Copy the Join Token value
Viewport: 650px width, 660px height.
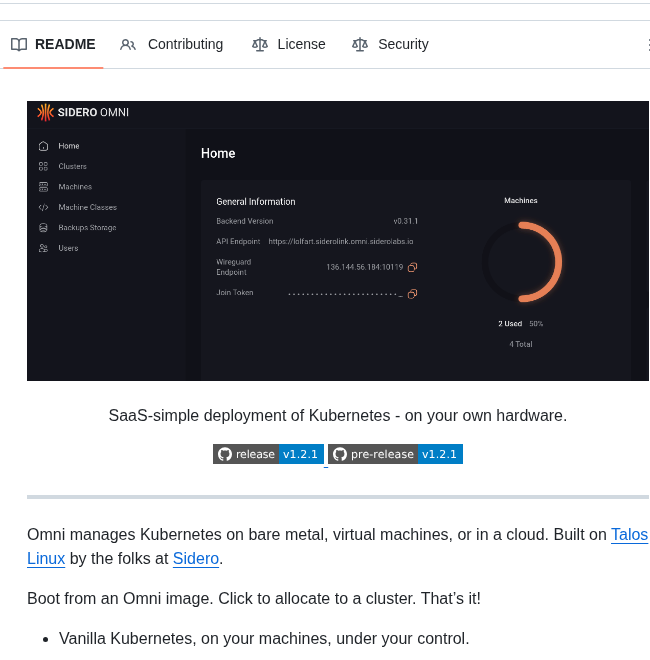click(x=412, y=293)
